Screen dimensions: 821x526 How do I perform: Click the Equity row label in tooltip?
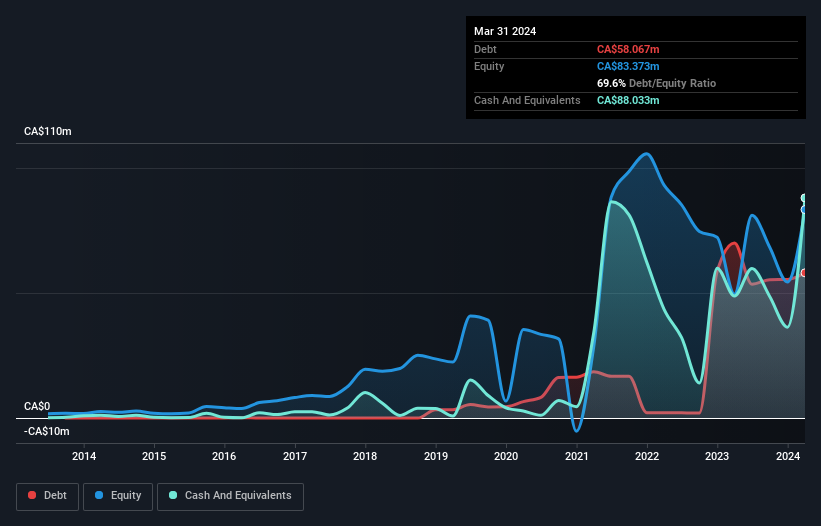489,66
